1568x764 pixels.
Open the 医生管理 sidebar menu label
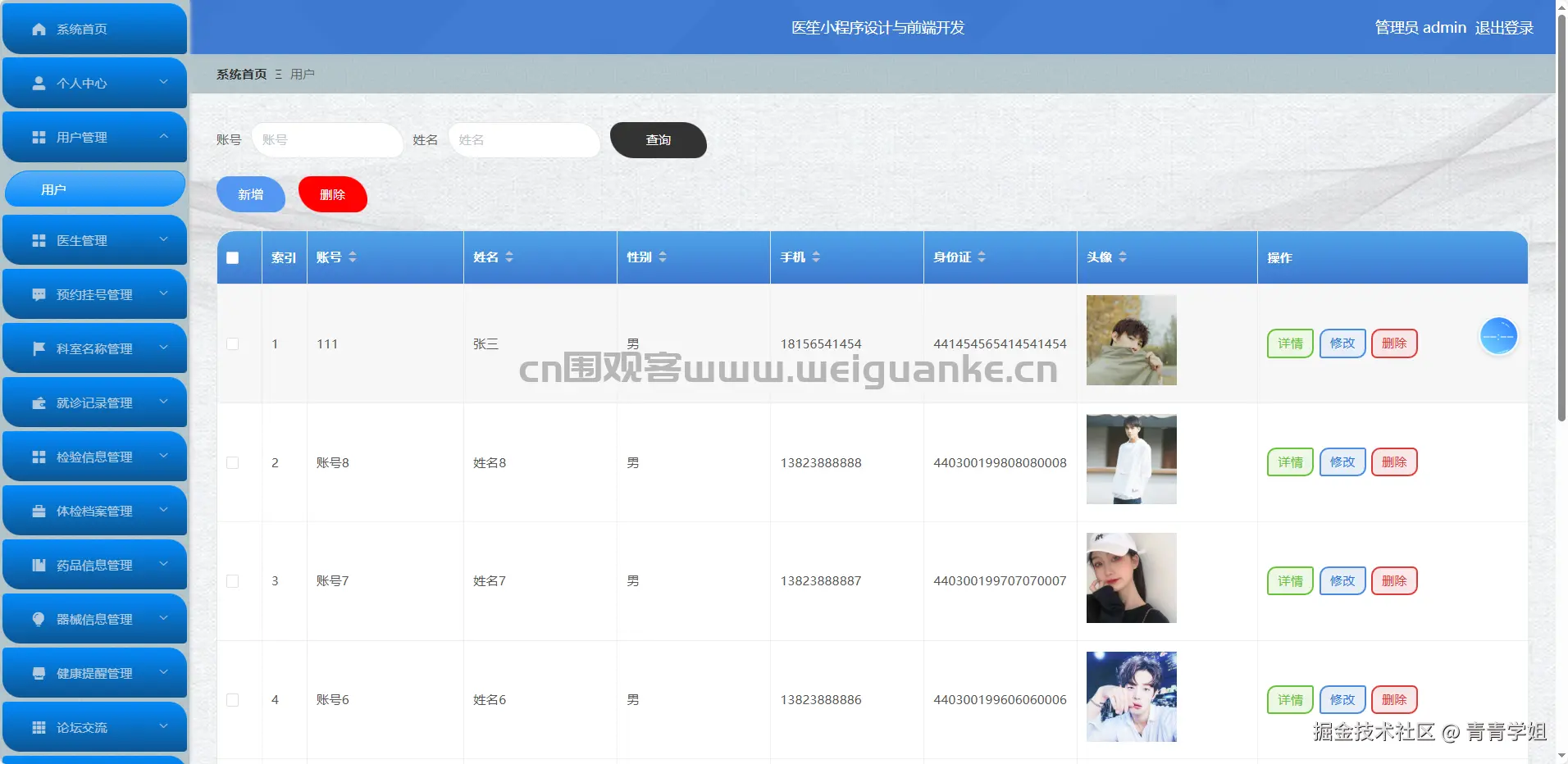(x=82, y=241)
